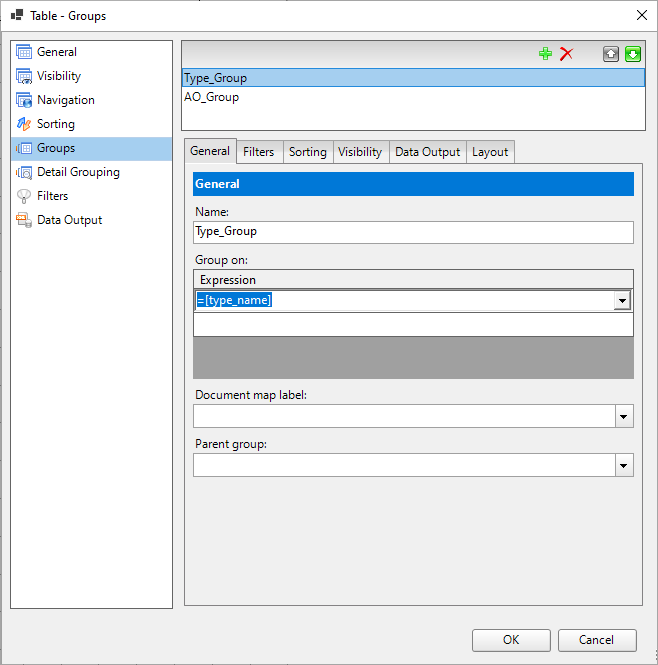
Task: Expand the group expression dropdown
Action: (622, 301)
